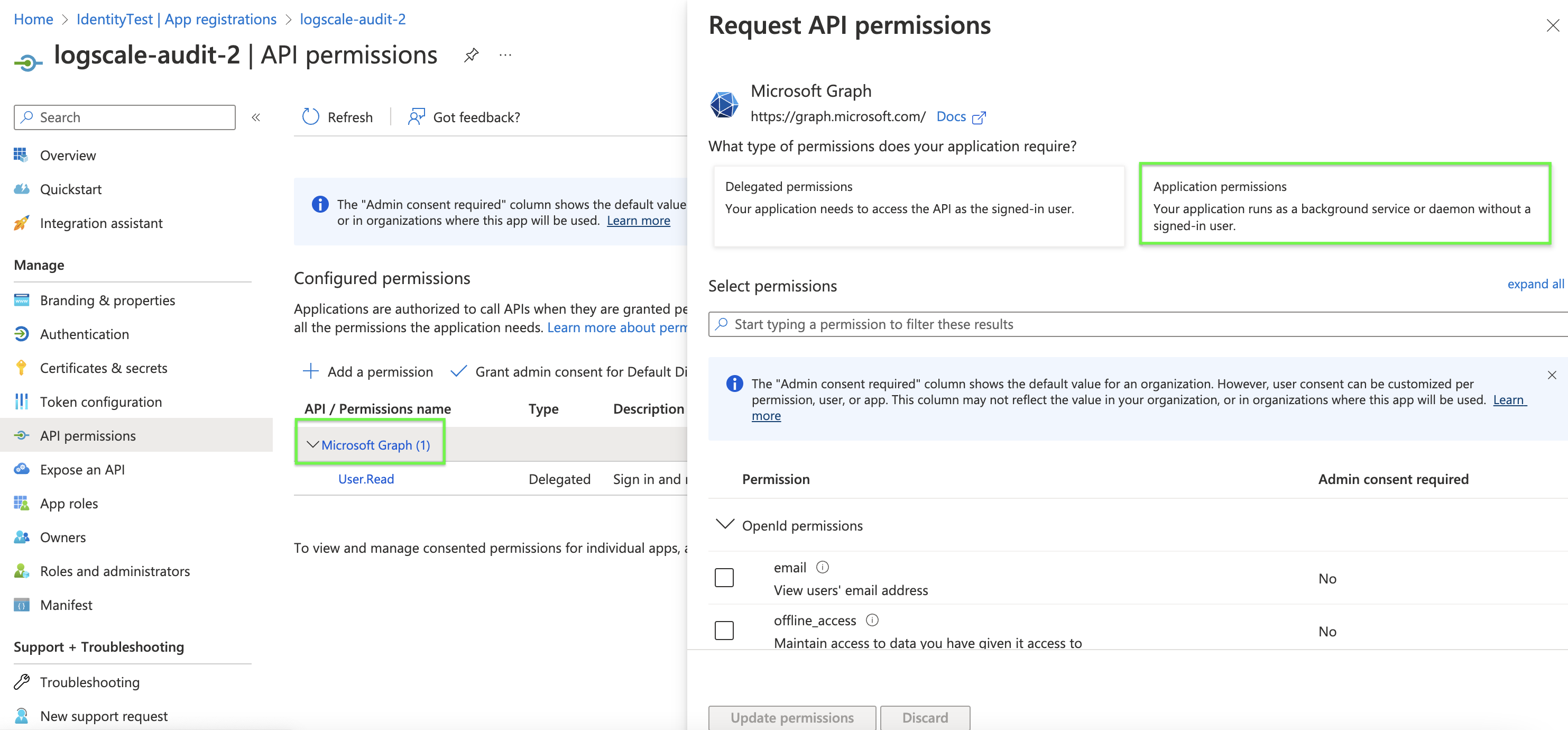
Task: Go to the Manifest menu item
Action: 67,605
